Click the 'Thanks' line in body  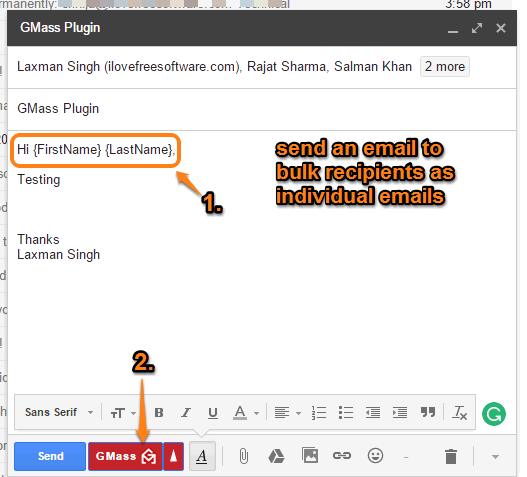(x=38, y=239)
